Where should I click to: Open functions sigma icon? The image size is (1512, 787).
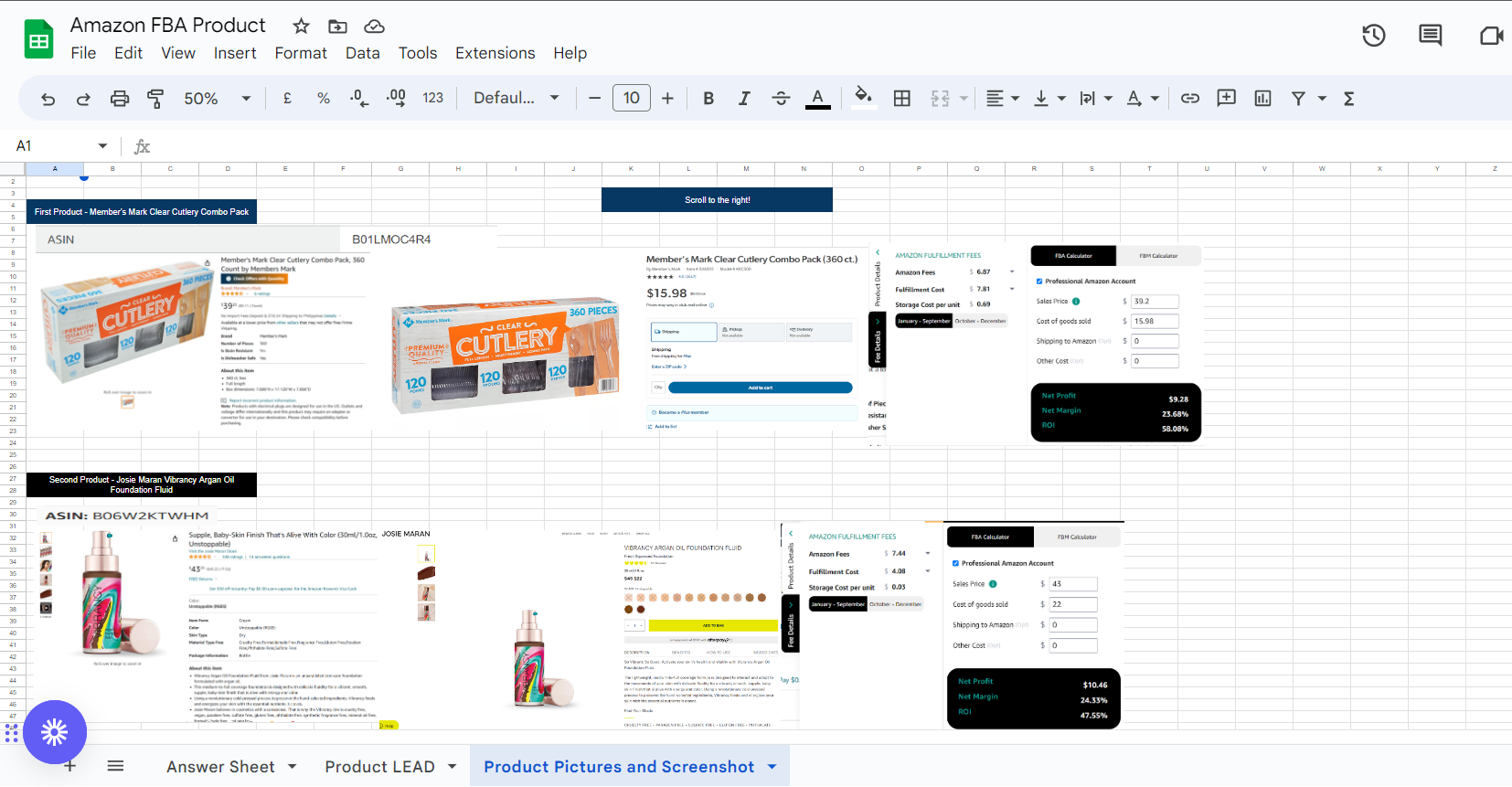1349,98
